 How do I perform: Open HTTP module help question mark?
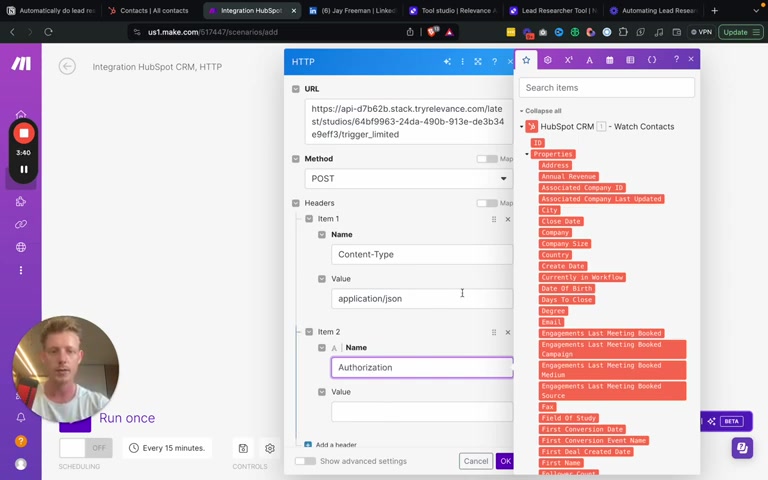(495, 62)
